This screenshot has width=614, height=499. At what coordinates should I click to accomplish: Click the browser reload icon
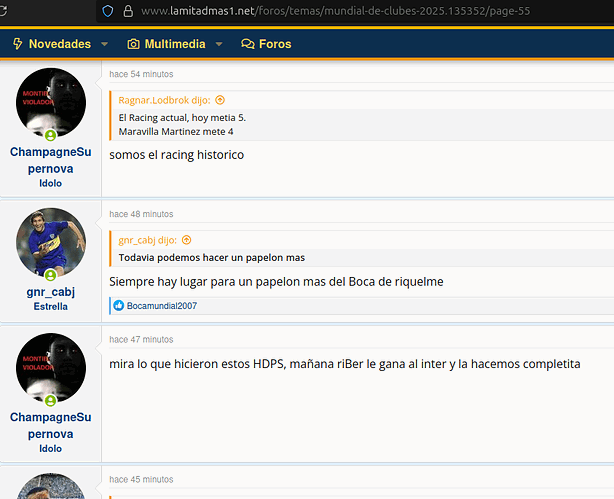[2, 11]
